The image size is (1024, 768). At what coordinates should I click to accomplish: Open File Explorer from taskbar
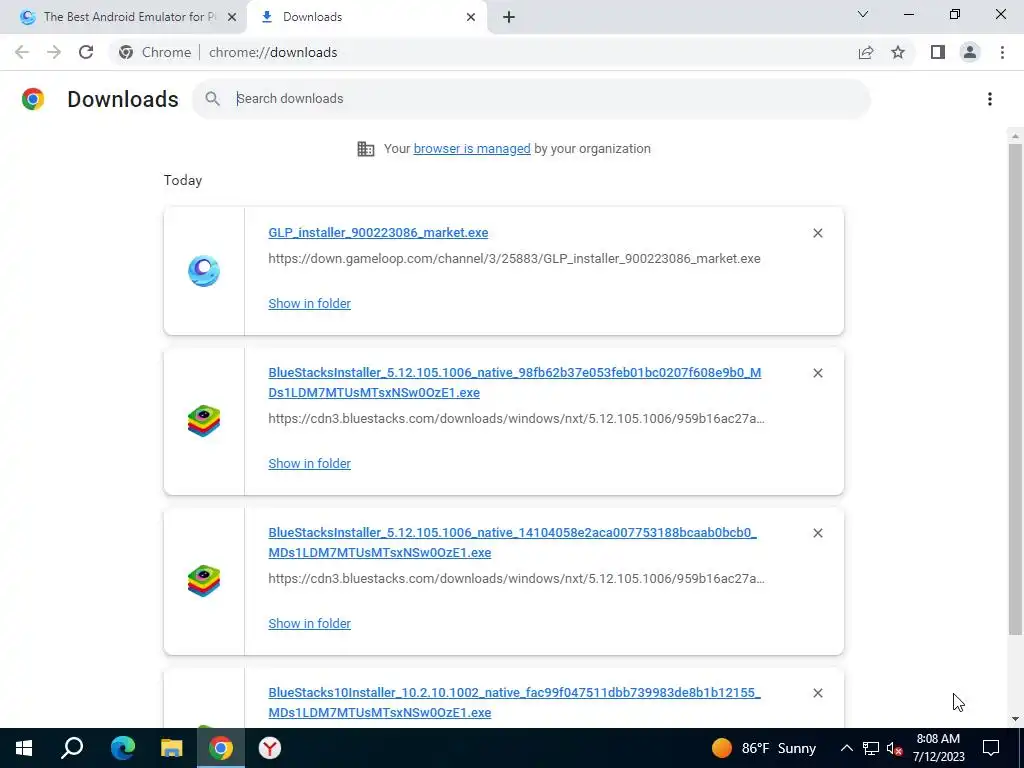(x=172, y=748)
